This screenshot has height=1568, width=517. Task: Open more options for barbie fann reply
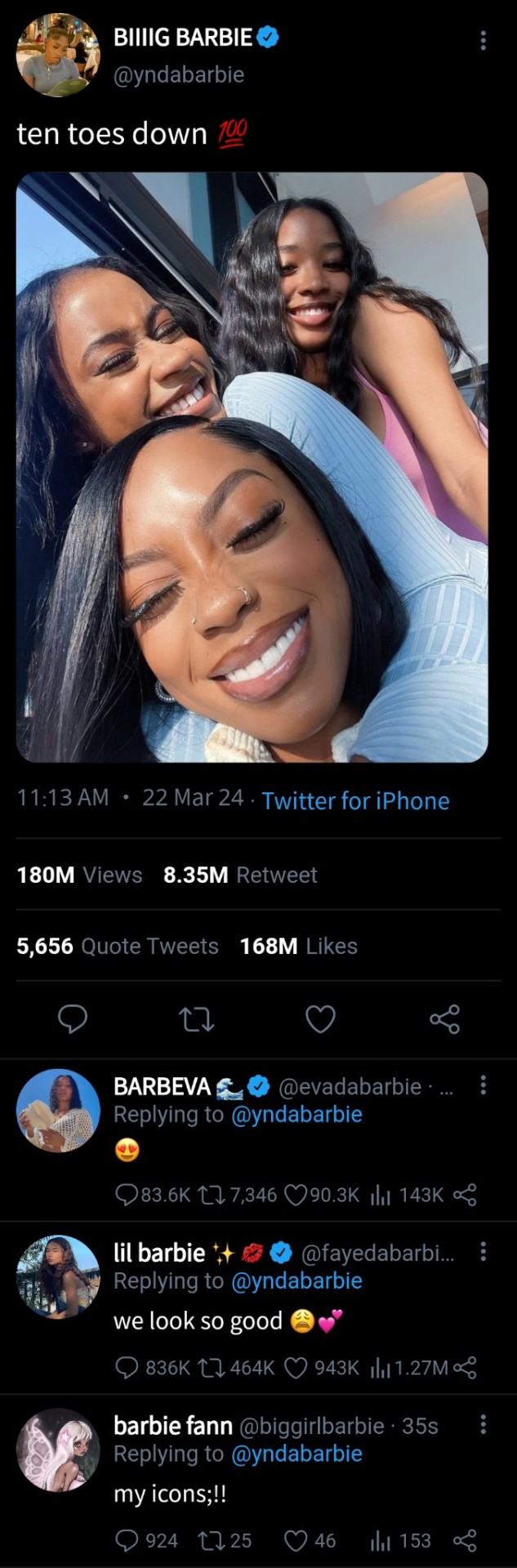coord(483,1424)
